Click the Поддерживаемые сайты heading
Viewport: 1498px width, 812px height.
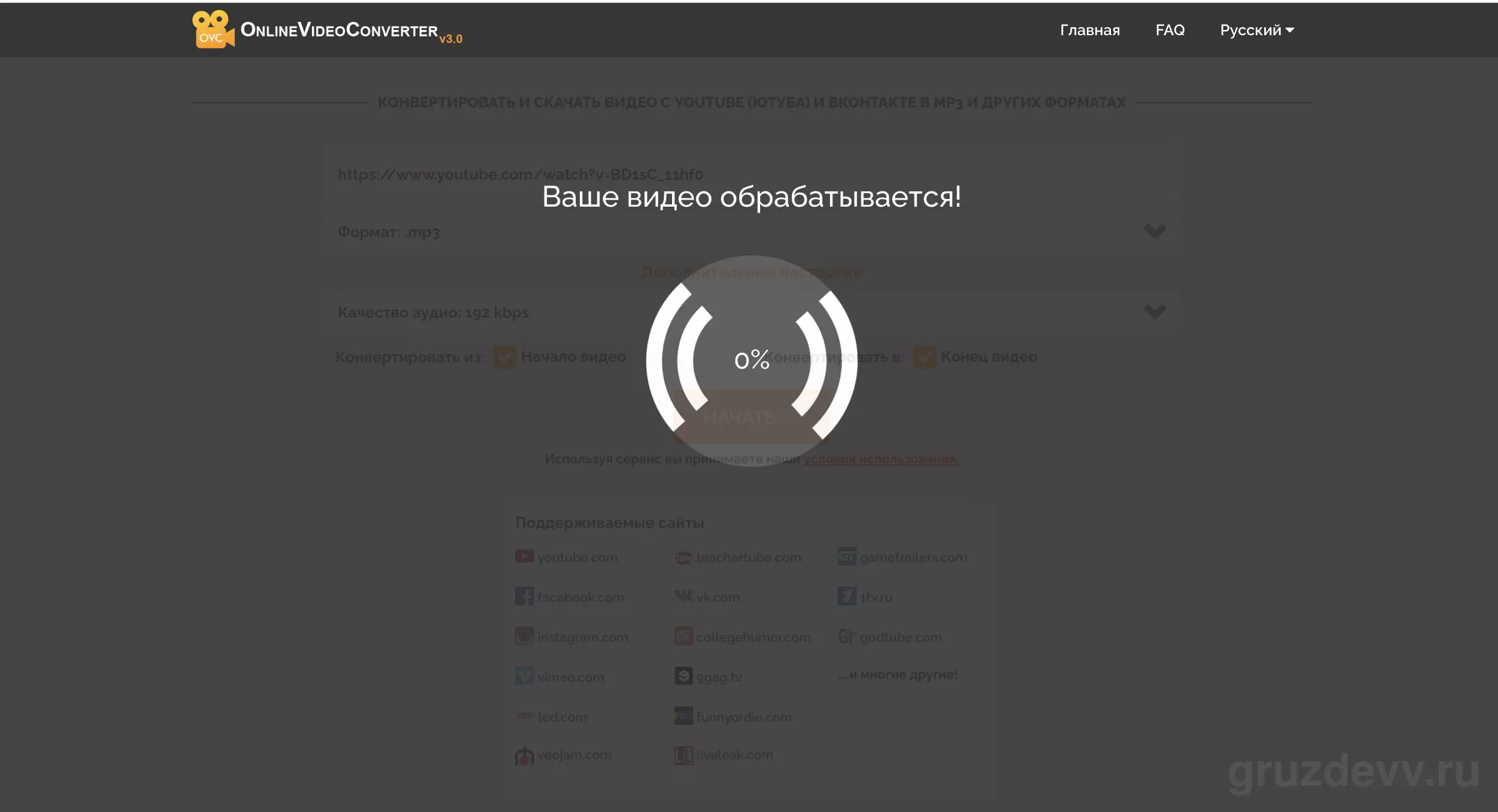click(x=609, y=523)
